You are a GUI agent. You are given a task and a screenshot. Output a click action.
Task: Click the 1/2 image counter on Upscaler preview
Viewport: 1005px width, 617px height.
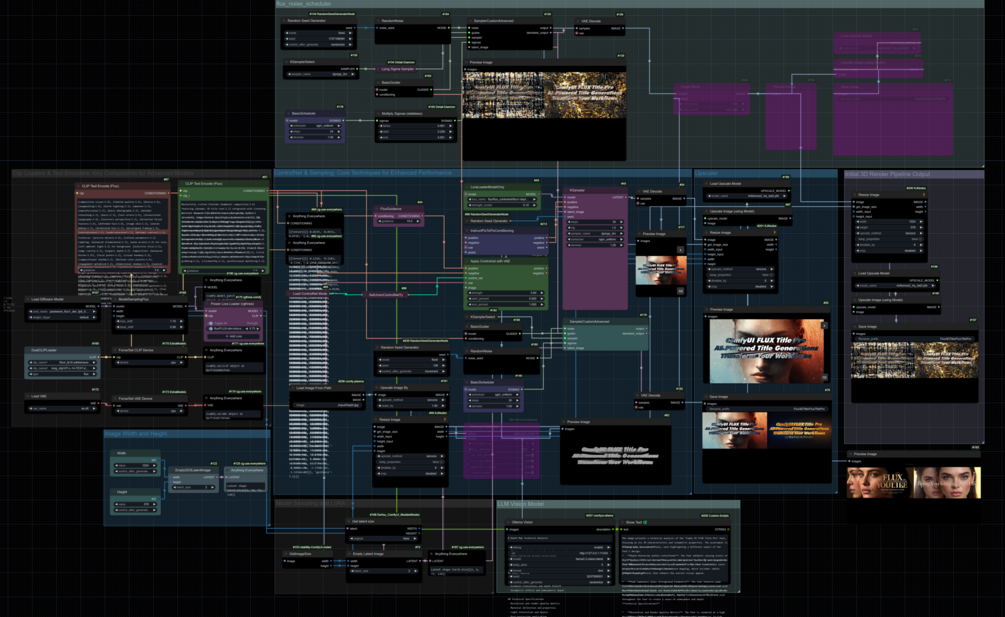824,377
